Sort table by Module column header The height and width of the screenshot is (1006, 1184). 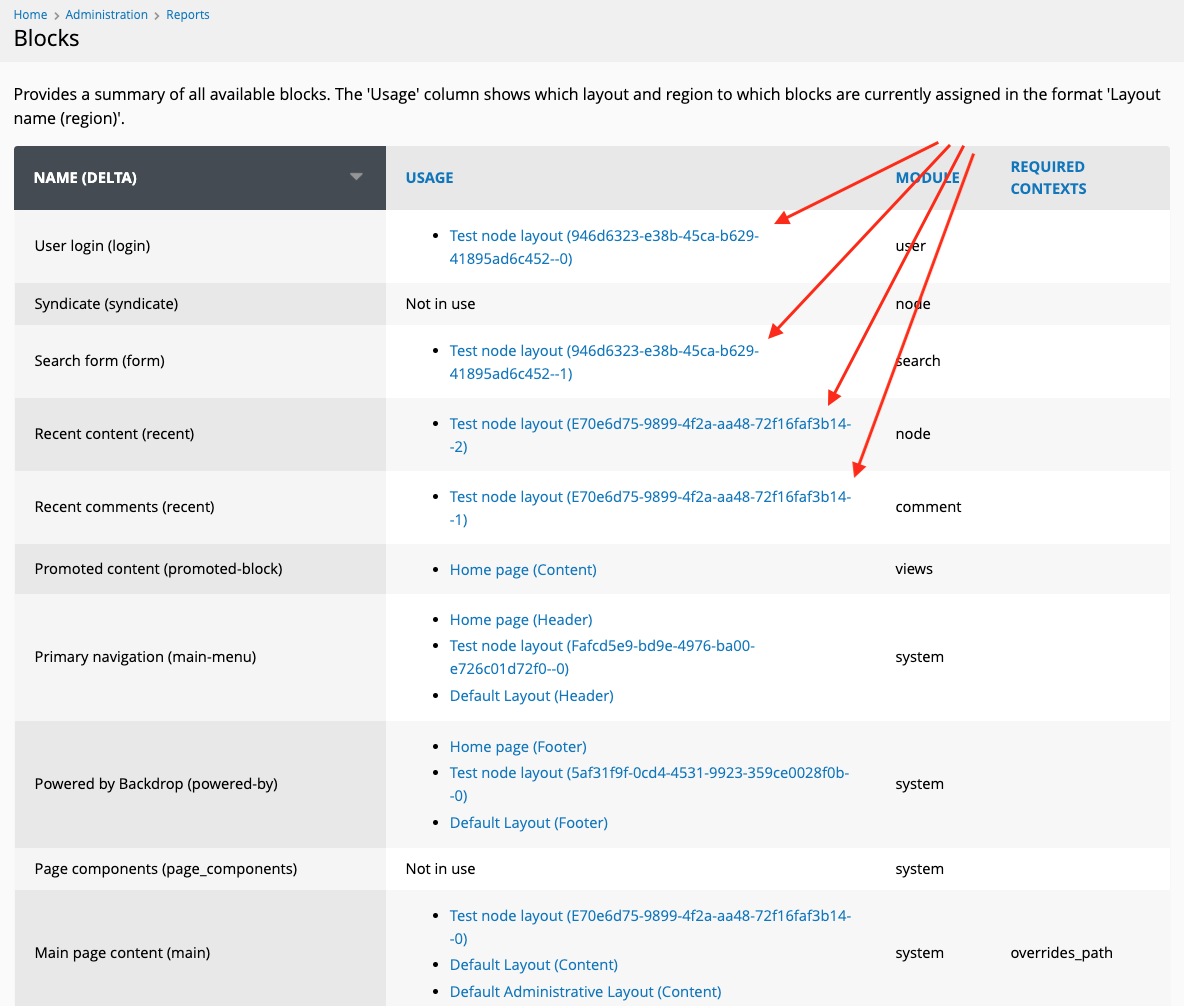pos(927,177)
